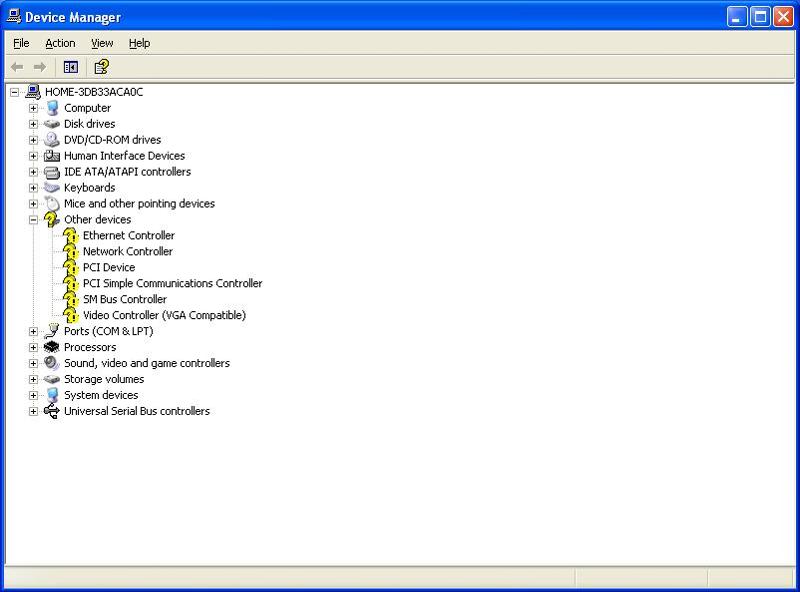Screen dimensions: 800x592
Task: Open the Properties help toolbar icon
Action: [x=102, y=67]
